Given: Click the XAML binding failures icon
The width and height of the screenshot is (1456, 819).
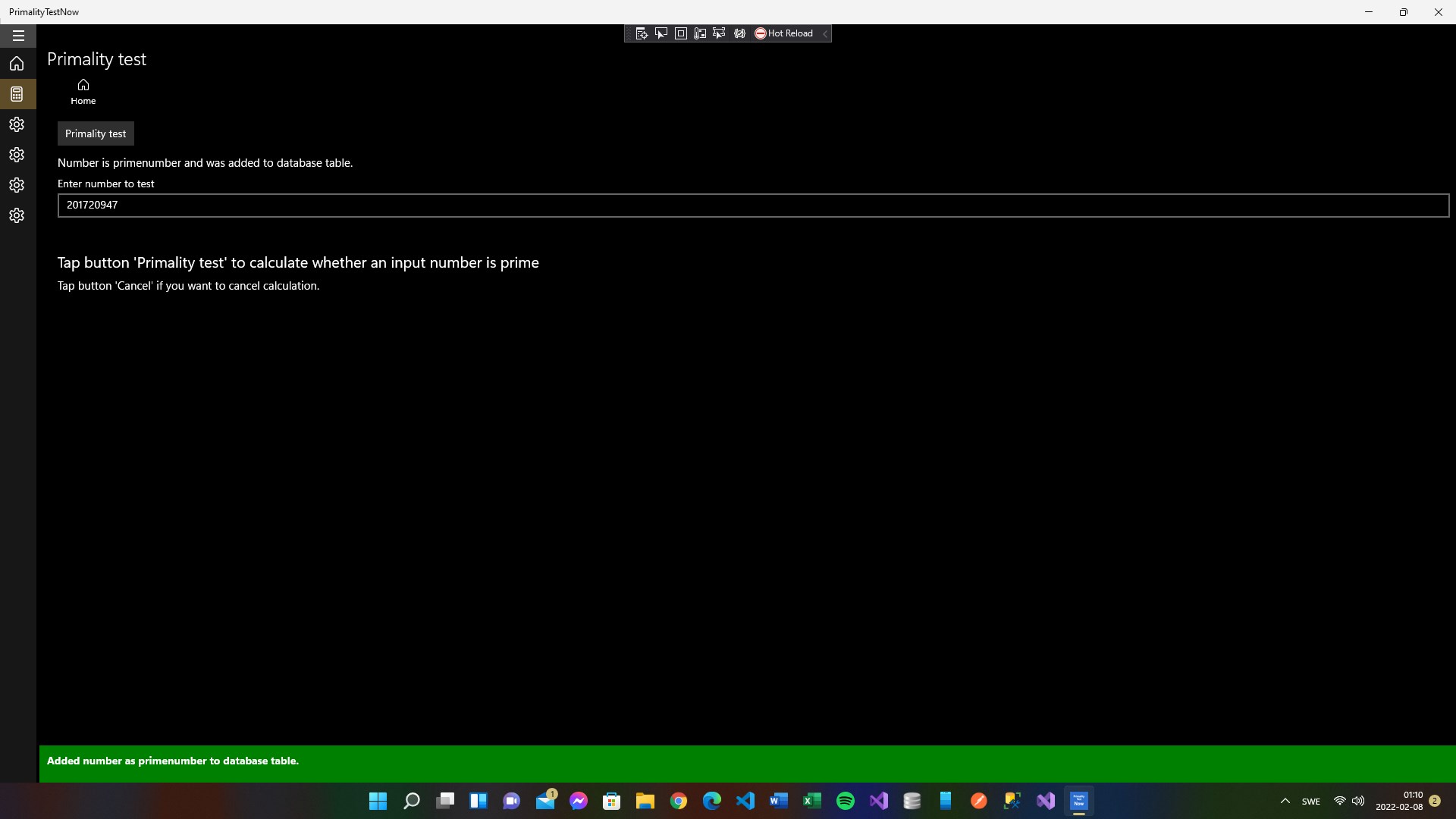Looking at the screenshot, I should (x=739, y=33).
